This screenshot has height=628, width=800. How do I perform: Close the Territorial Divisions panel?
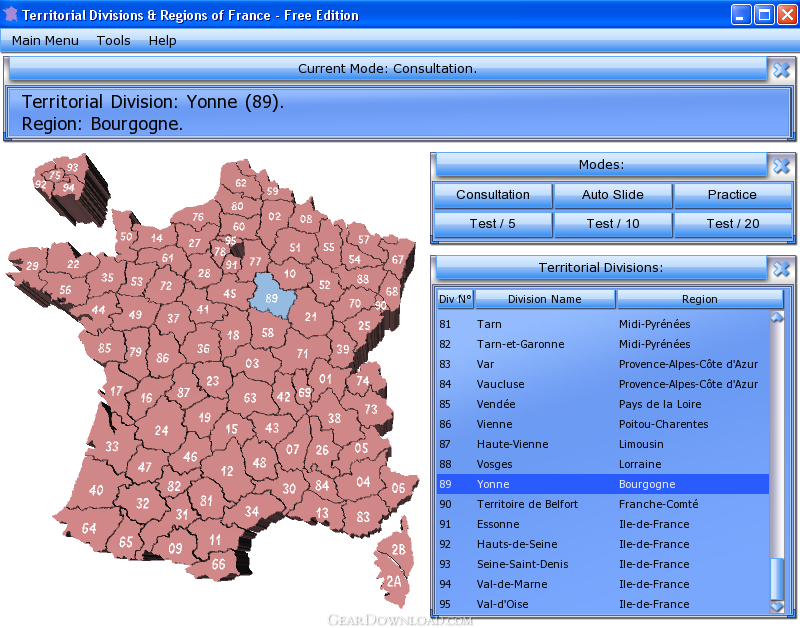(781, 268)
